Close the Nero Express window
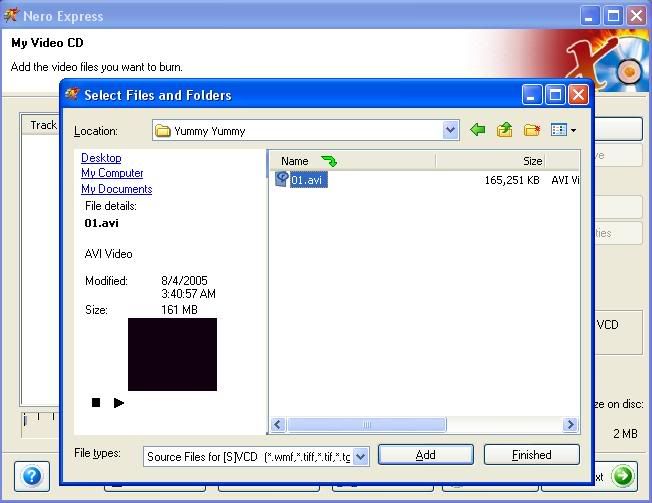Image resolution: width=652 pixels, height=503 pixels. pos(637,16)
